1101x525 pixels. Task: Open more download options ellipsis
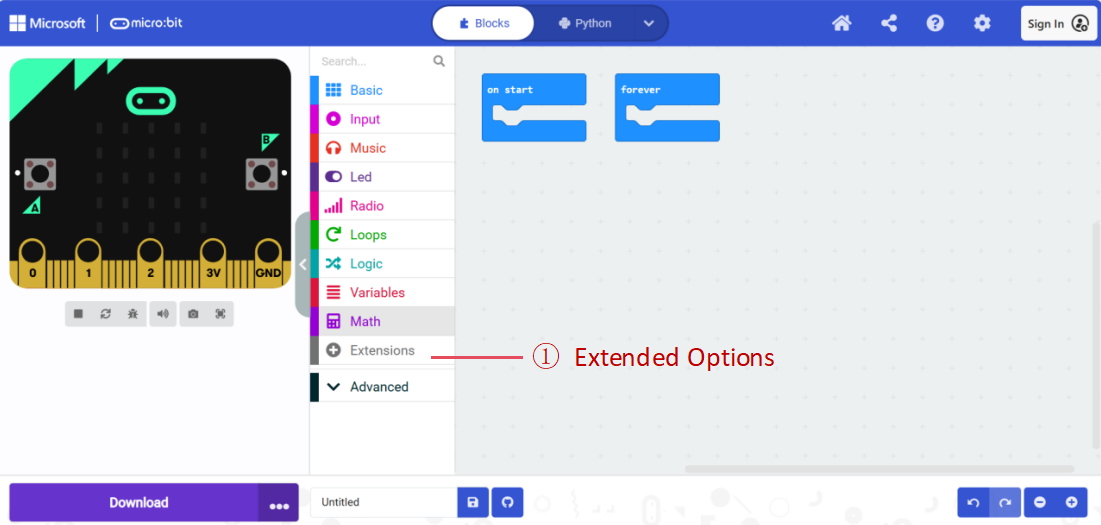click(x=279, y=503)
